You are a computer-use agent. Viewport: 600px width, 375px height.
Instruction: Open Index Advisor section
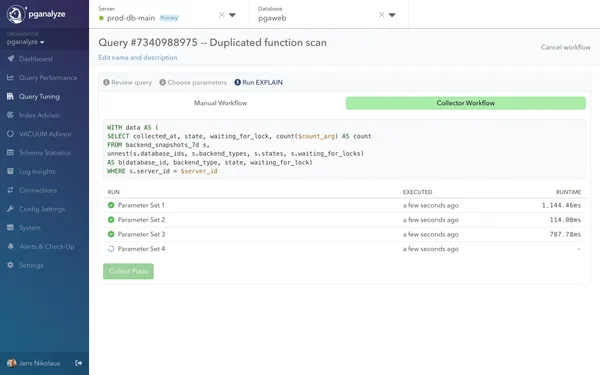tap(39, 115)
